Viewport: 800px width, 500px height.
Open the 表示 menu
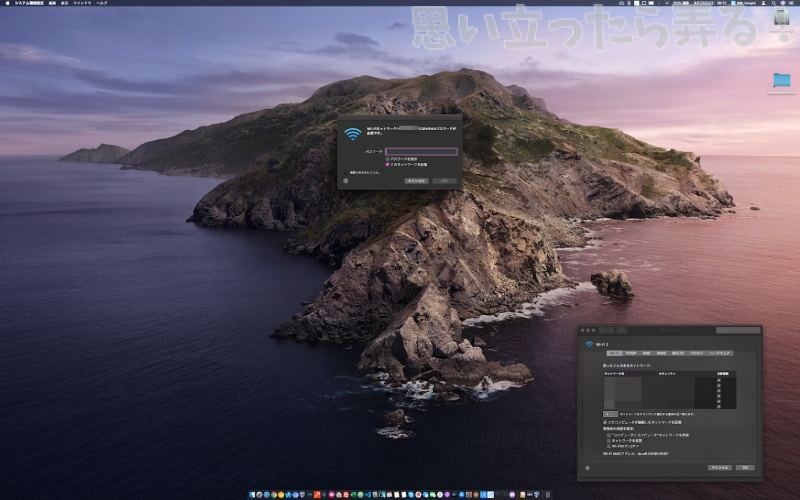coord(64,3)
